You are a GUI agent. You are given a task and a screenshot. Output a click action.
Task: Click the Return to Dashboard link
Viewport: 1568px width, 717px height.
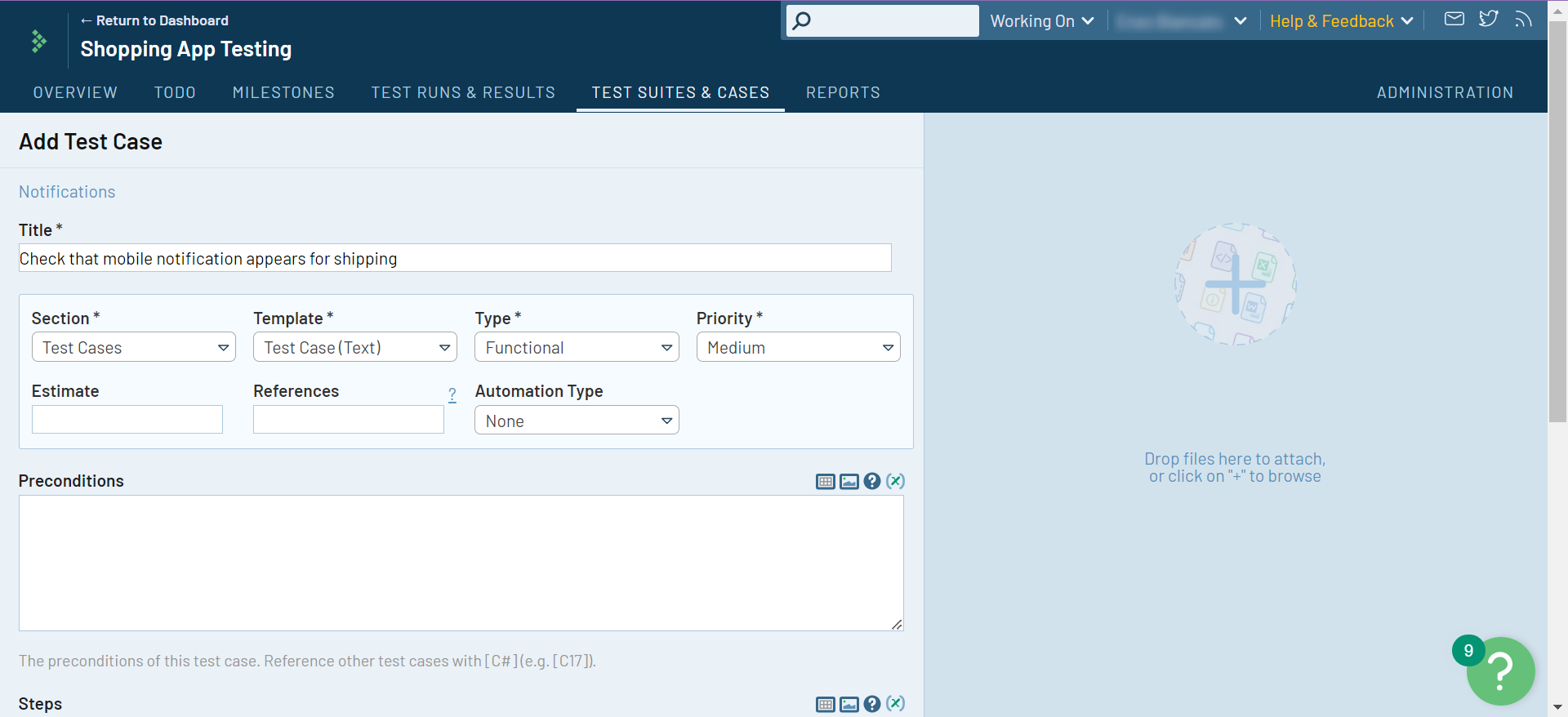click(154, 20)
